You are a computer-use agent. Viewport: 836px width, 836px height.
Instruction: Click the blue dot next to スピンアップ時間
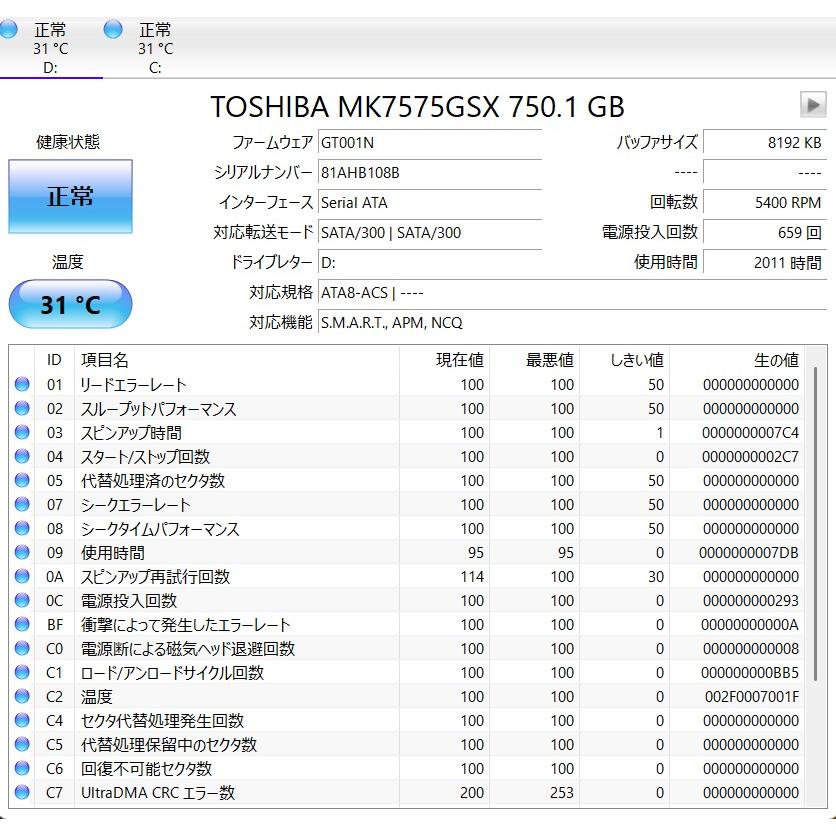(24, 433)
